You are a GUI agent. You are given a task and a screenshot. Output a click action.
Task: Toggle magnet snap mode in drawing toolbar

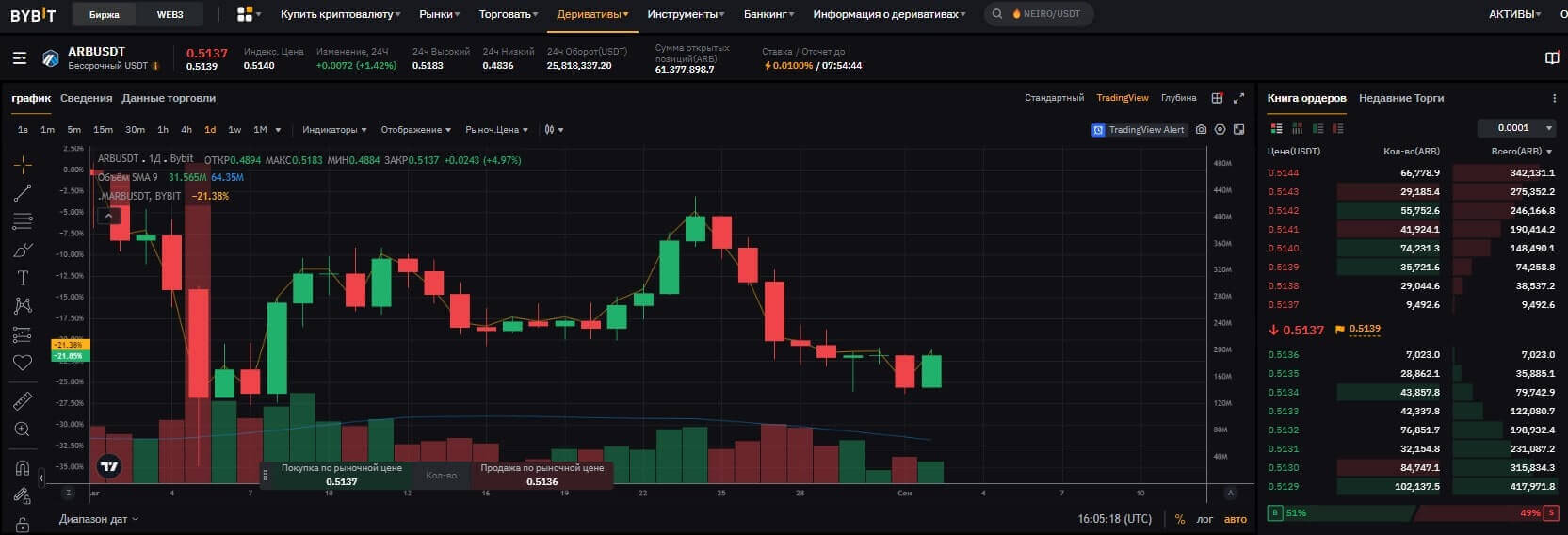click(x=23, y=468)
